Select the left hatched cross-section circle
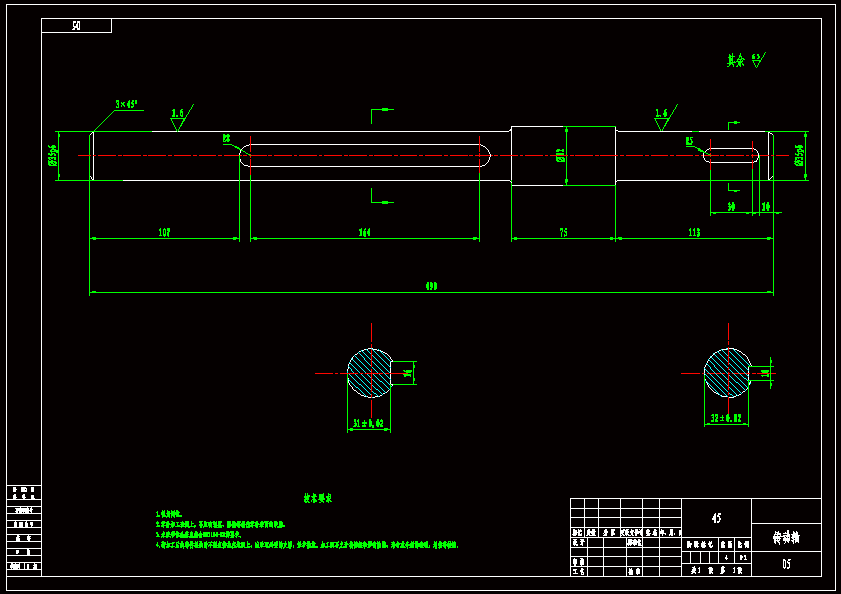 pos(371,373)
